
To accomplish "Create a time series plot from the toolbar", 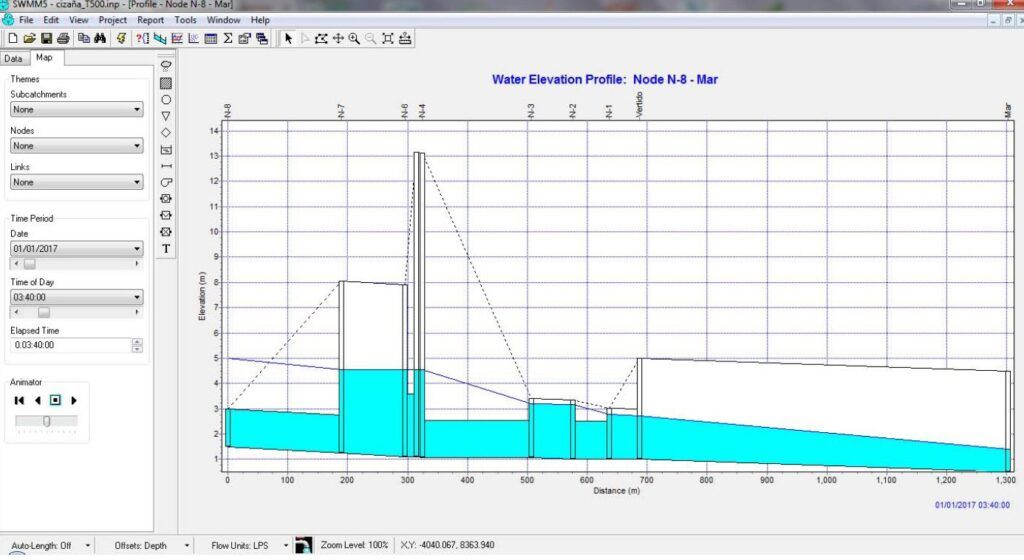I will pos(177,39).
